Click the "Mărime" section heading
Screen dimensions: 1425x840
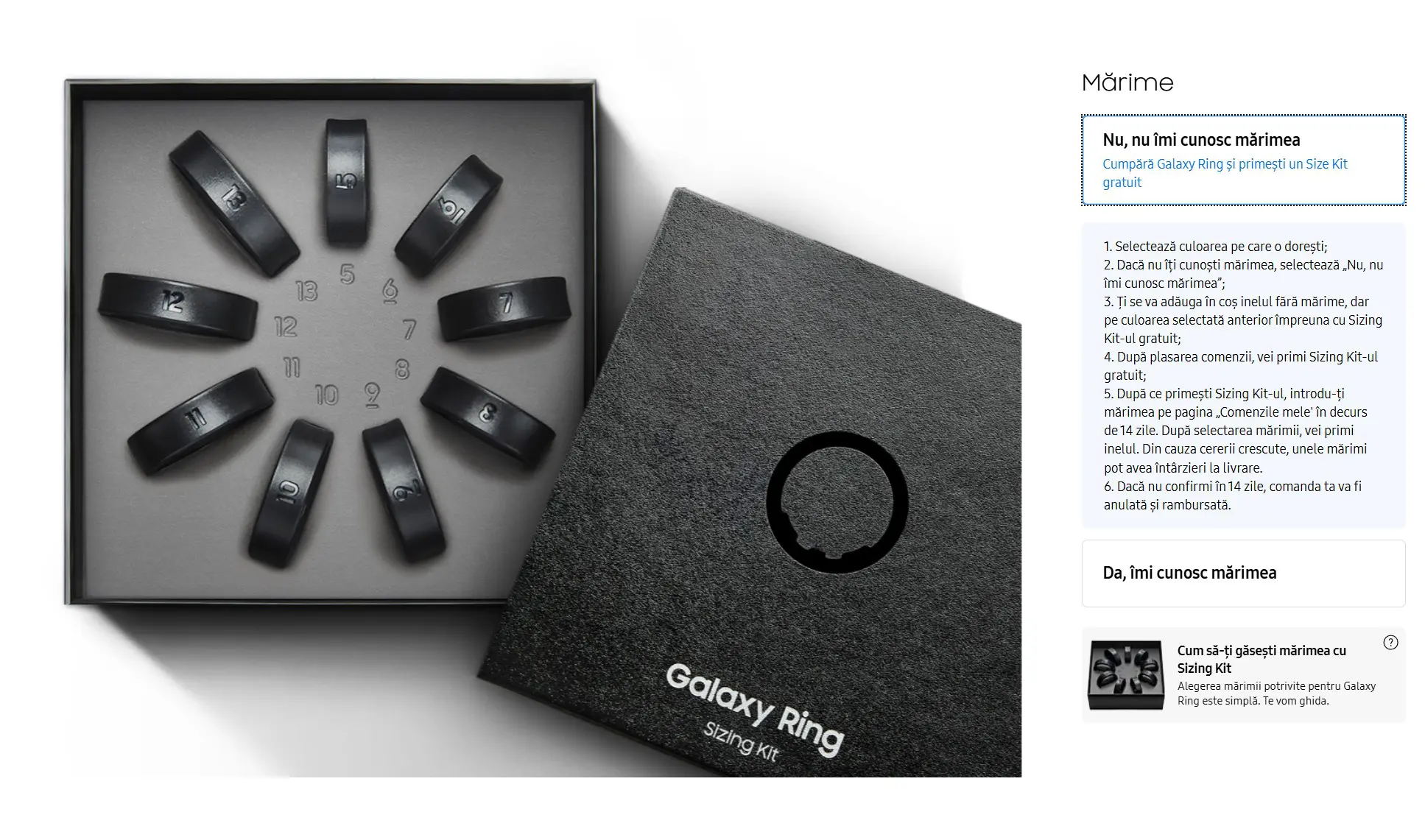point(1127,82)
